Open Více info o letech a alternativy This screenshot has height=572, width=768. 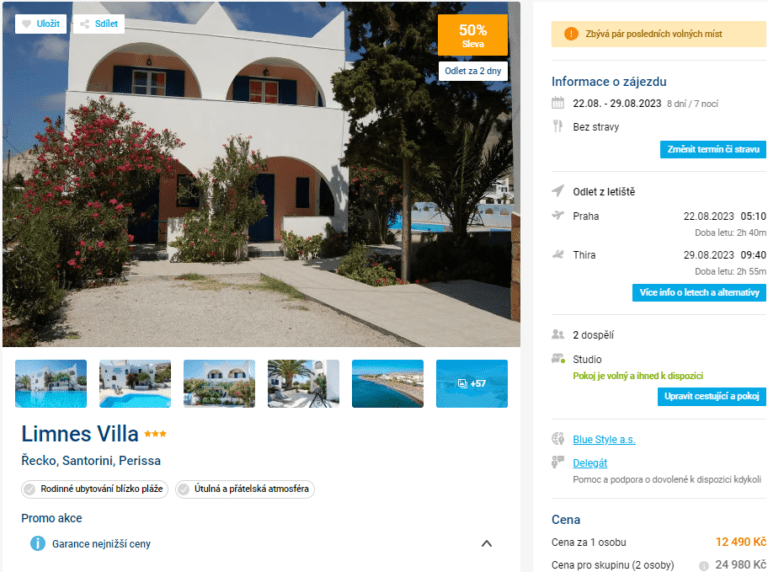(x=699, y=292)
